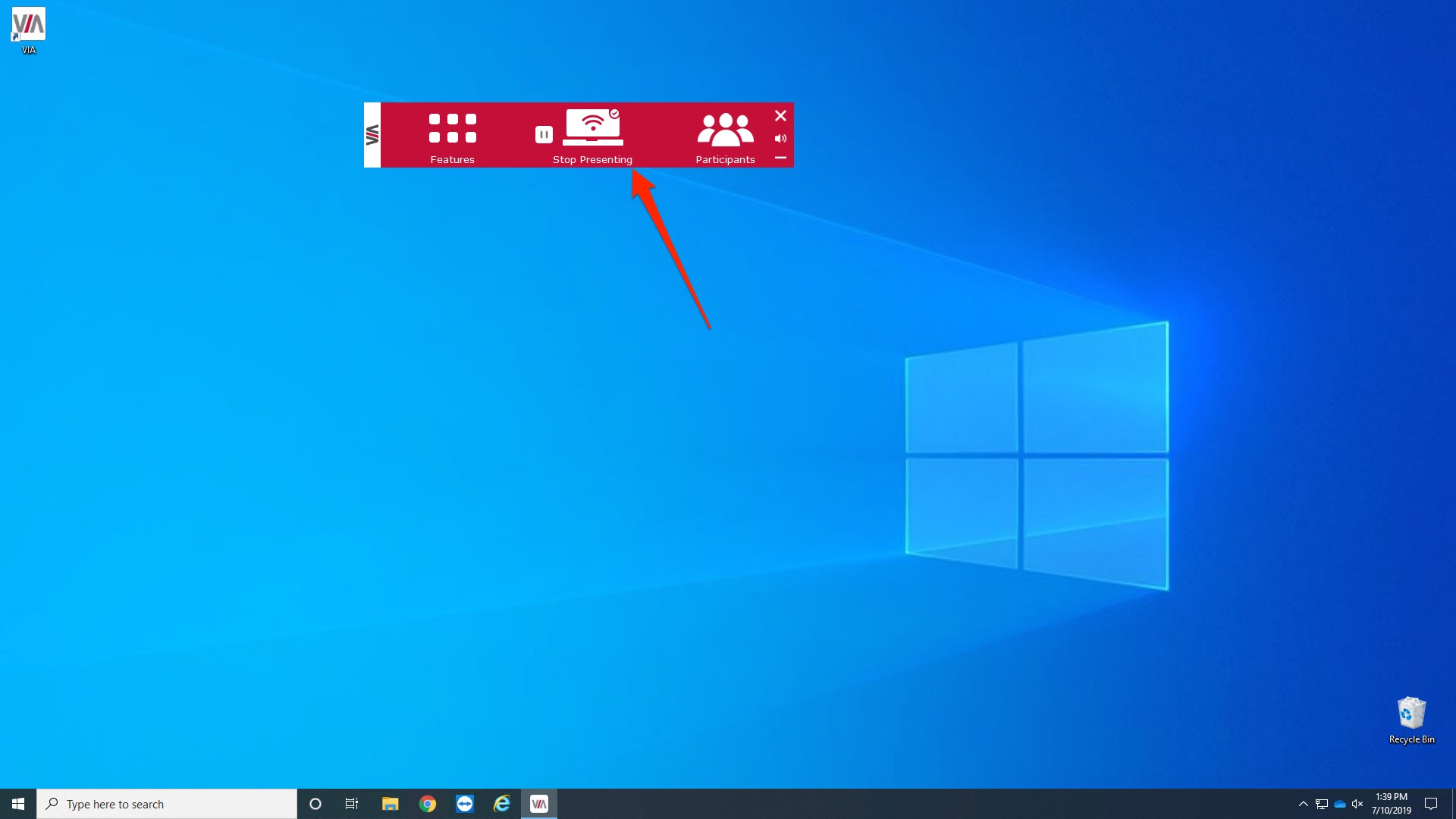Open network status tray icon
The width and height of the screenshot is (1456, 819).
(x=1322, y=804)
